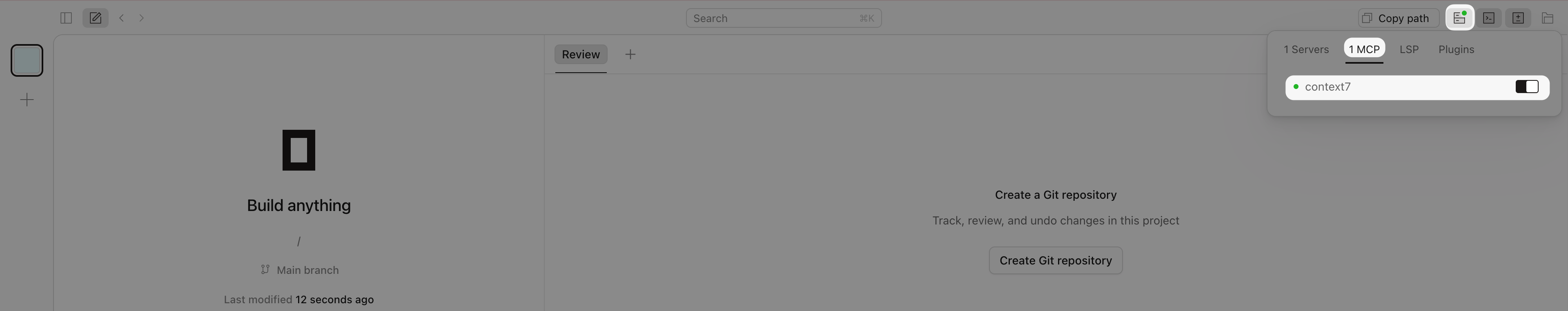Start a new session with the compose icon
This screenshot has width=1568, height=311.
96,18
